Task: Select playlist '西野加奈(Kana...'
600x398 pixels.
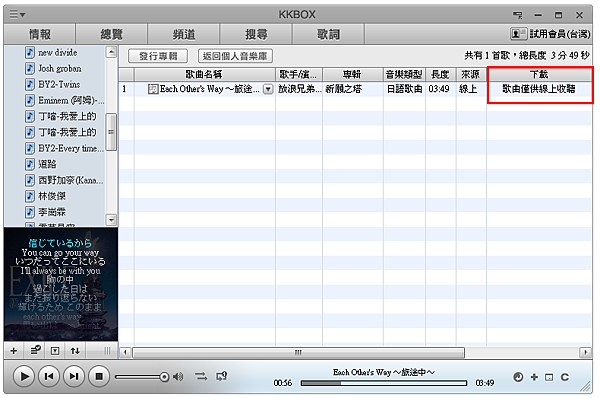Action: 71,180
